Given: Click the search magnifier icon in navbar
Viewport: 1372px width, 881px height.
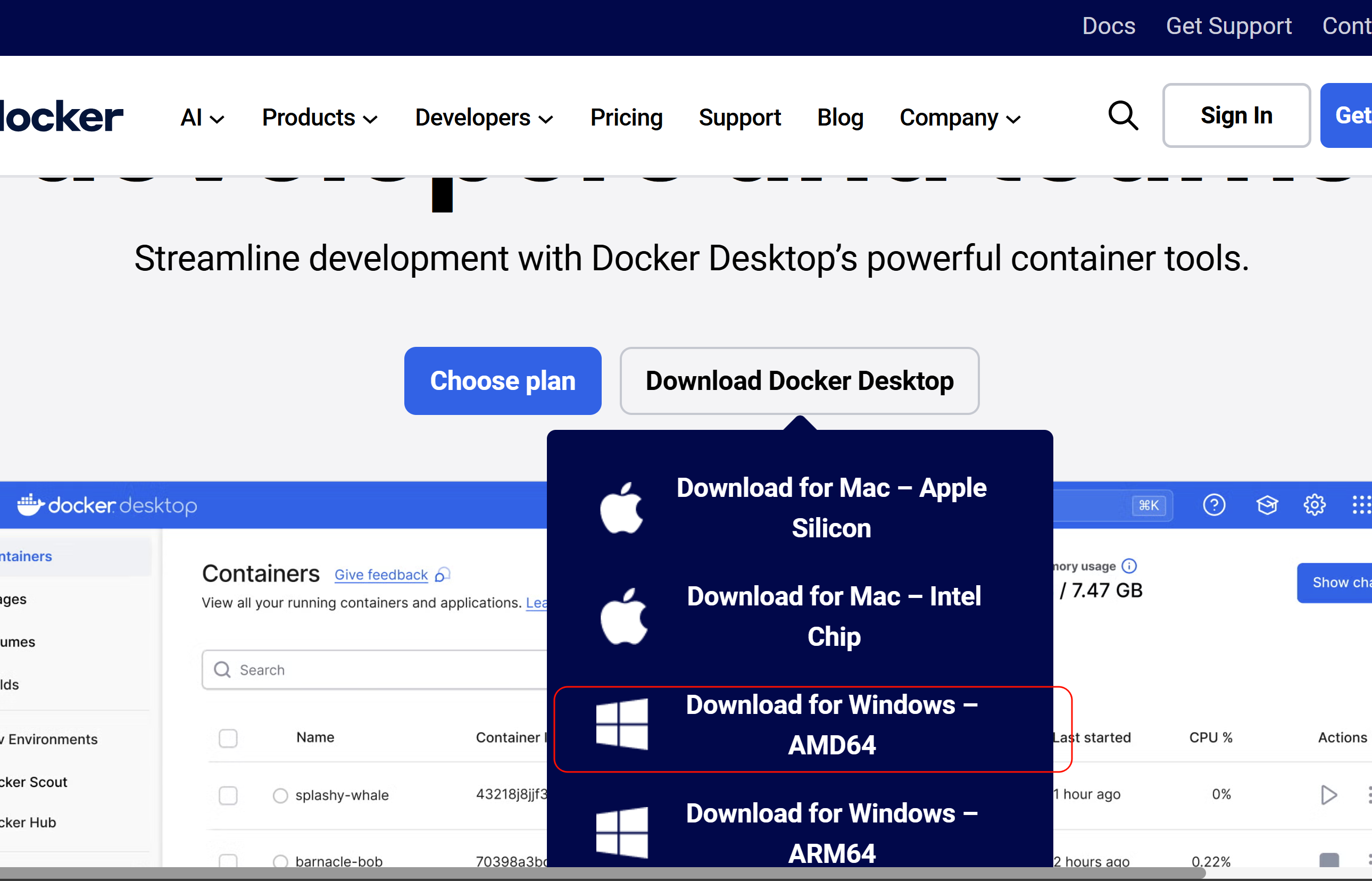Looking at the screenshot, I should 1122,116.
